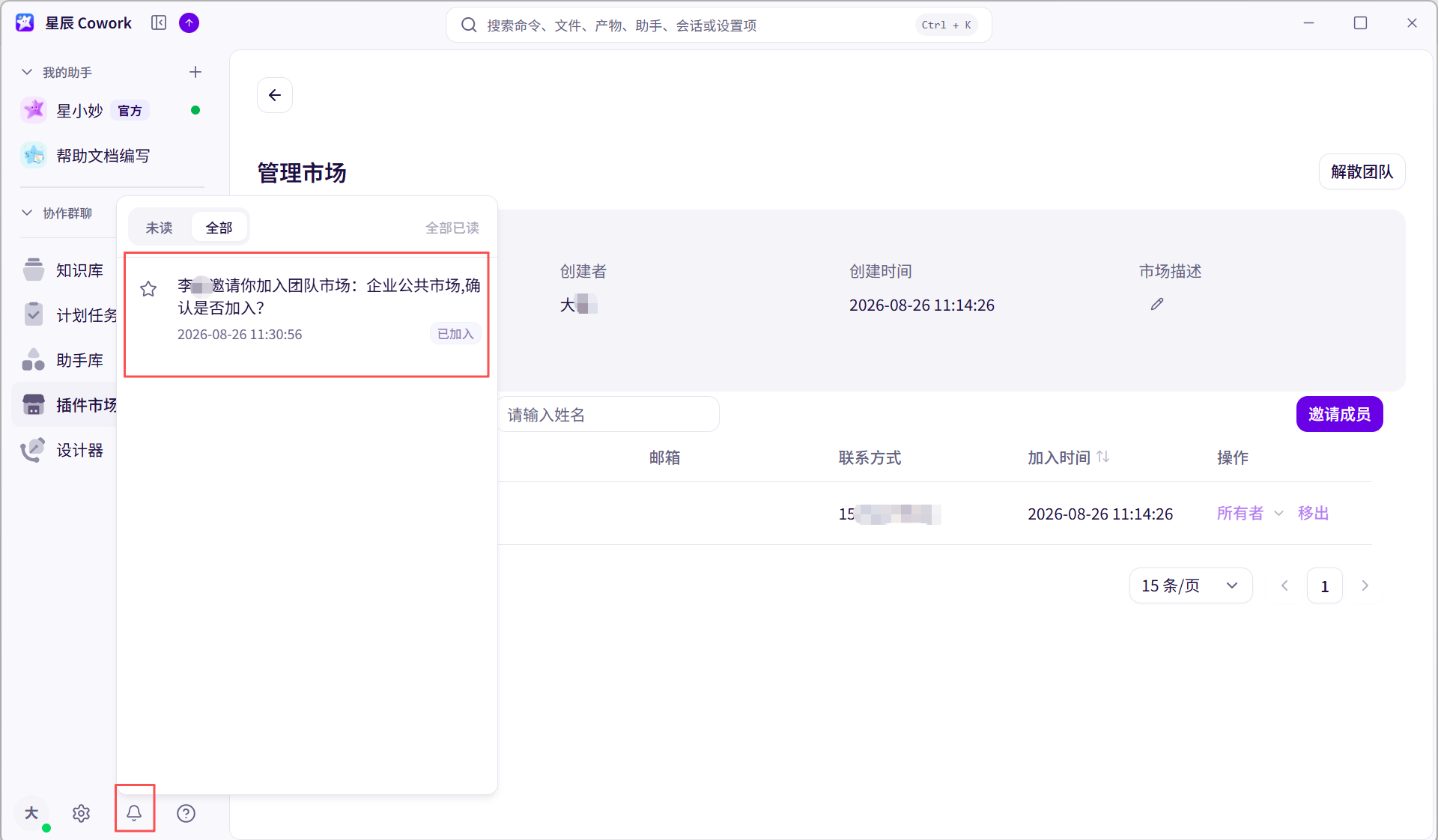
Task: Select page 1 in pagination
Action: pos(1324,585)
